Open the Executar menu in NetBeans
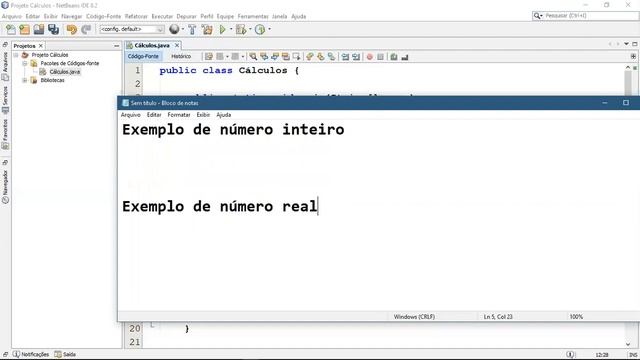 pos(162,16)
